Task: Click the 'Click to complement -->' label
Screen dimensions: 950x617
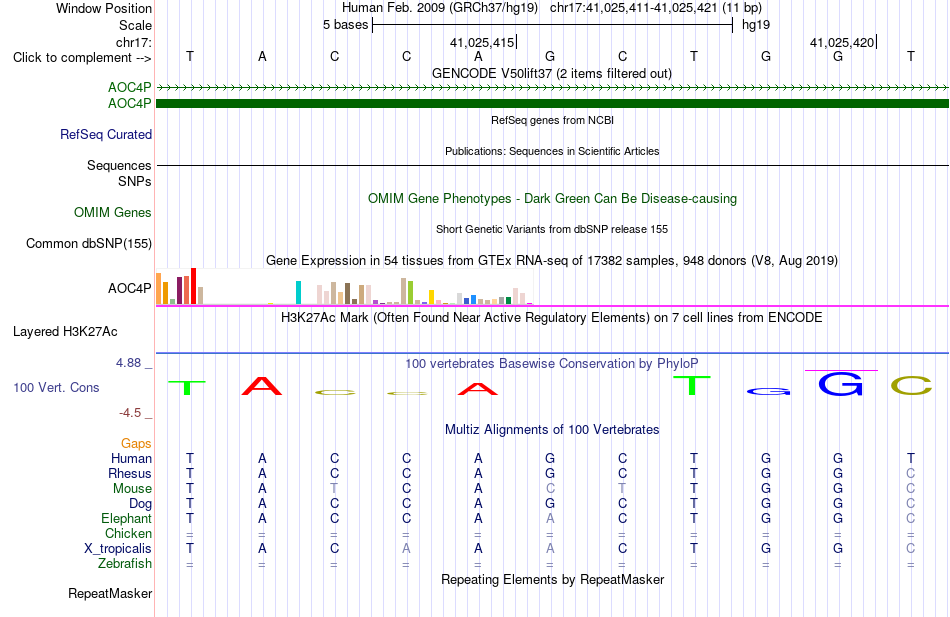Action: coord(82,58)
